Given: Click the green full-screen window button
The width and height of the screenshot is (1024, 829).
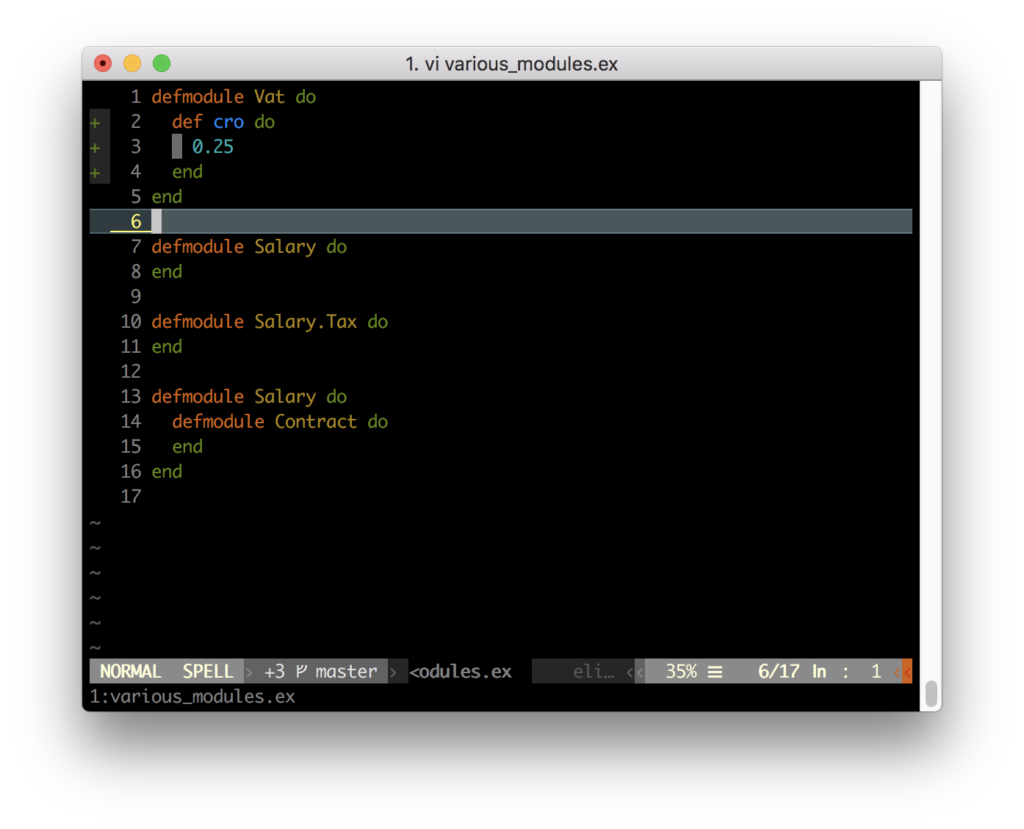Looking at the screenshot, I should pos(160,62).
